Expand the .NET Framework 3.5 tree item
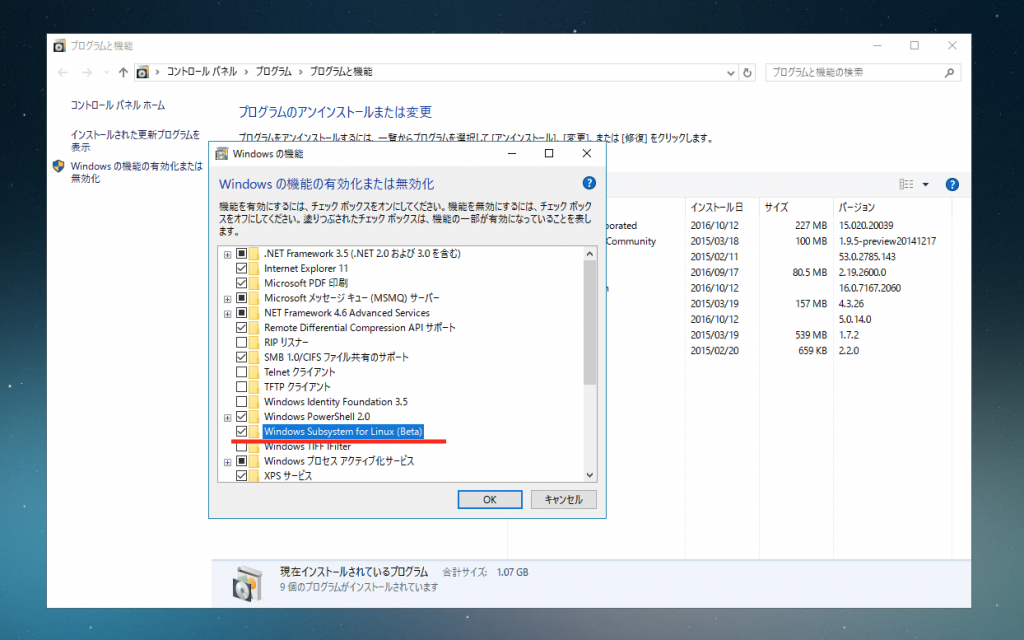Image resolution: width=1024 pixels, height=640 pixels. coord(227,253)
